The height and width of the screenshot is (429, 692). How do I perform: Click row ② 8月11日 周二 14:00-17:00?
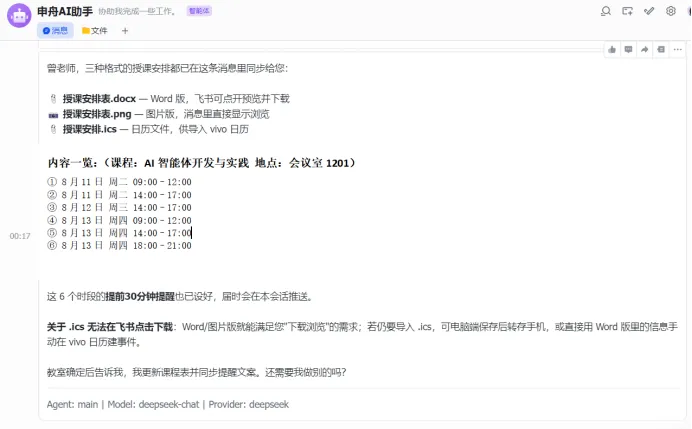click(x=119, y=195)
